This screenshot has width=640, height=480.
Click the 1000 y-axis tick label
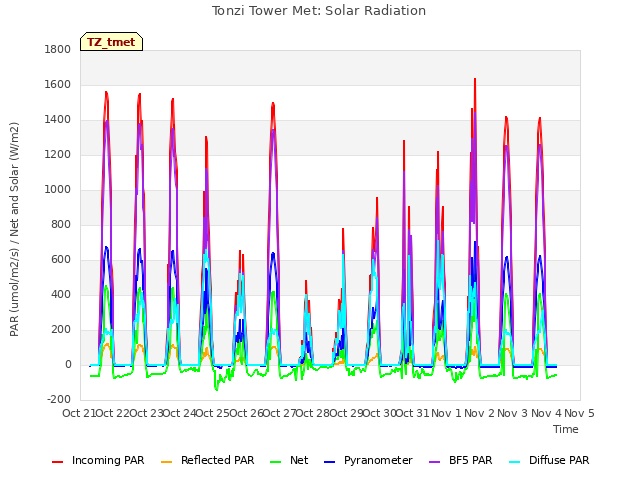pyautogui.click(x=58, y=189)
